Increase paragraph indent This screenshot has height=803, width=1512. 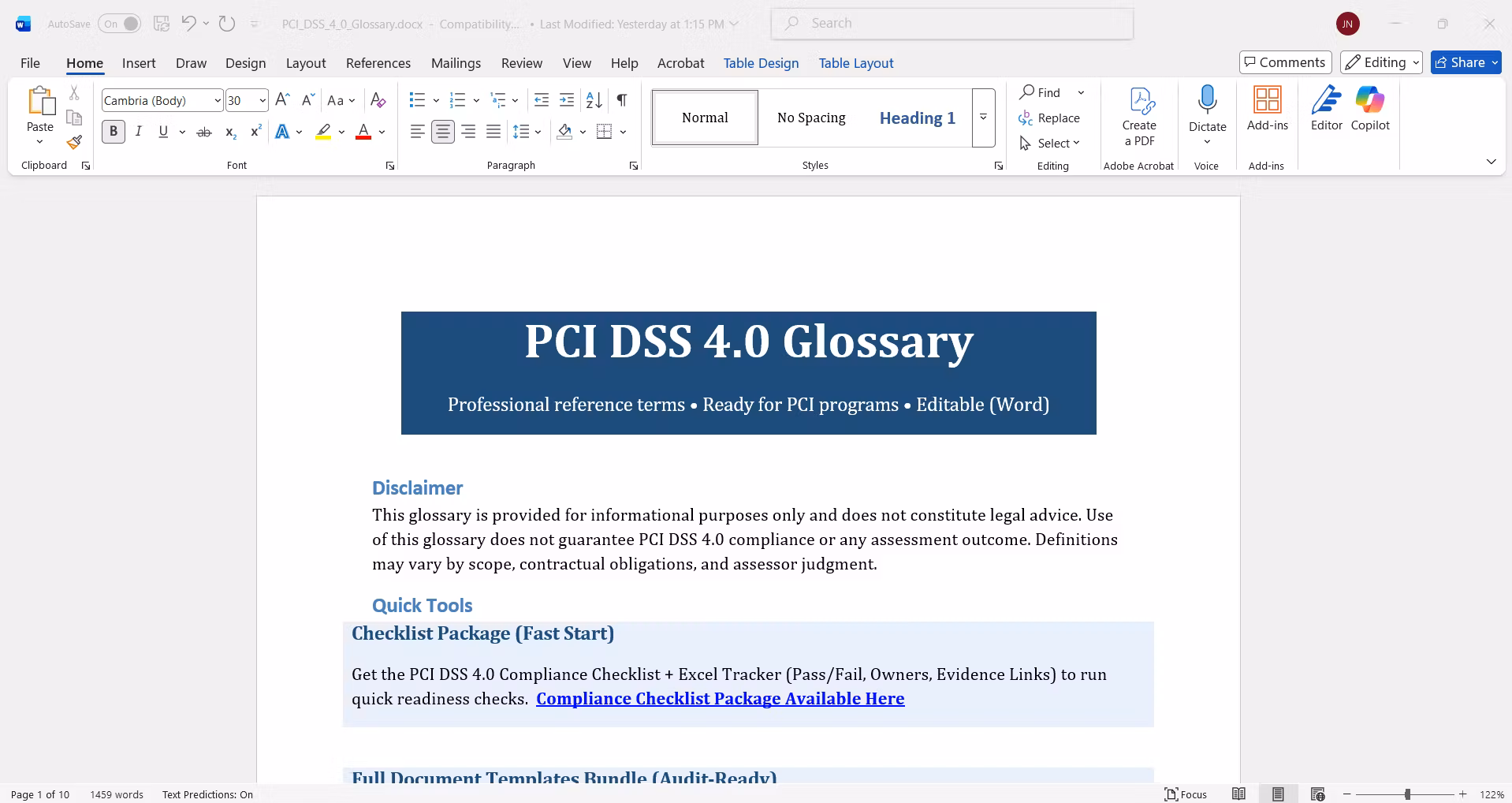coord(567,100)
